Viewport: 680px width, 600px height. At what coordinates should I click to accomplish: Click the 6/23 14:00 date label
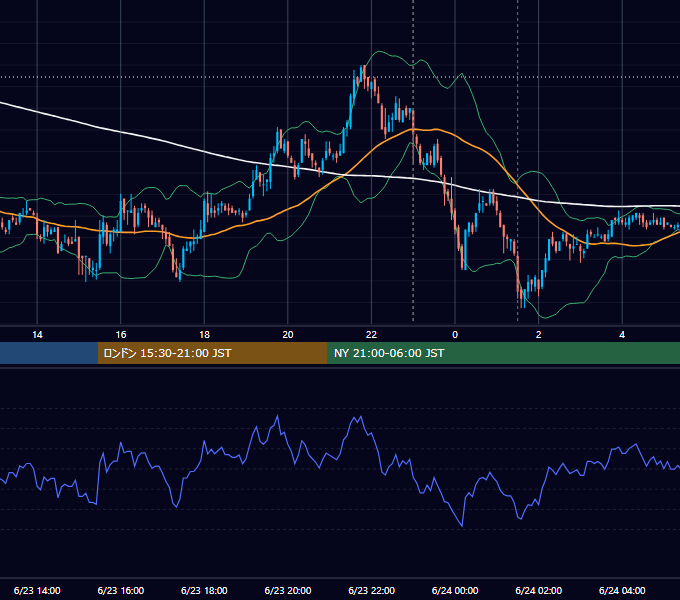click(x=37, y=590)
